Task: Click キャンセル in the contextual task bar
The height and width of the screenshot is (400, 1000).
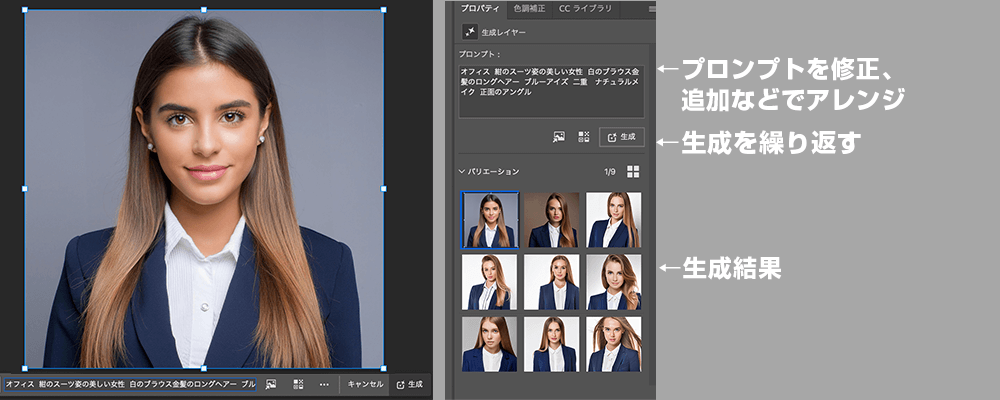Action: (x=365, y=384)
